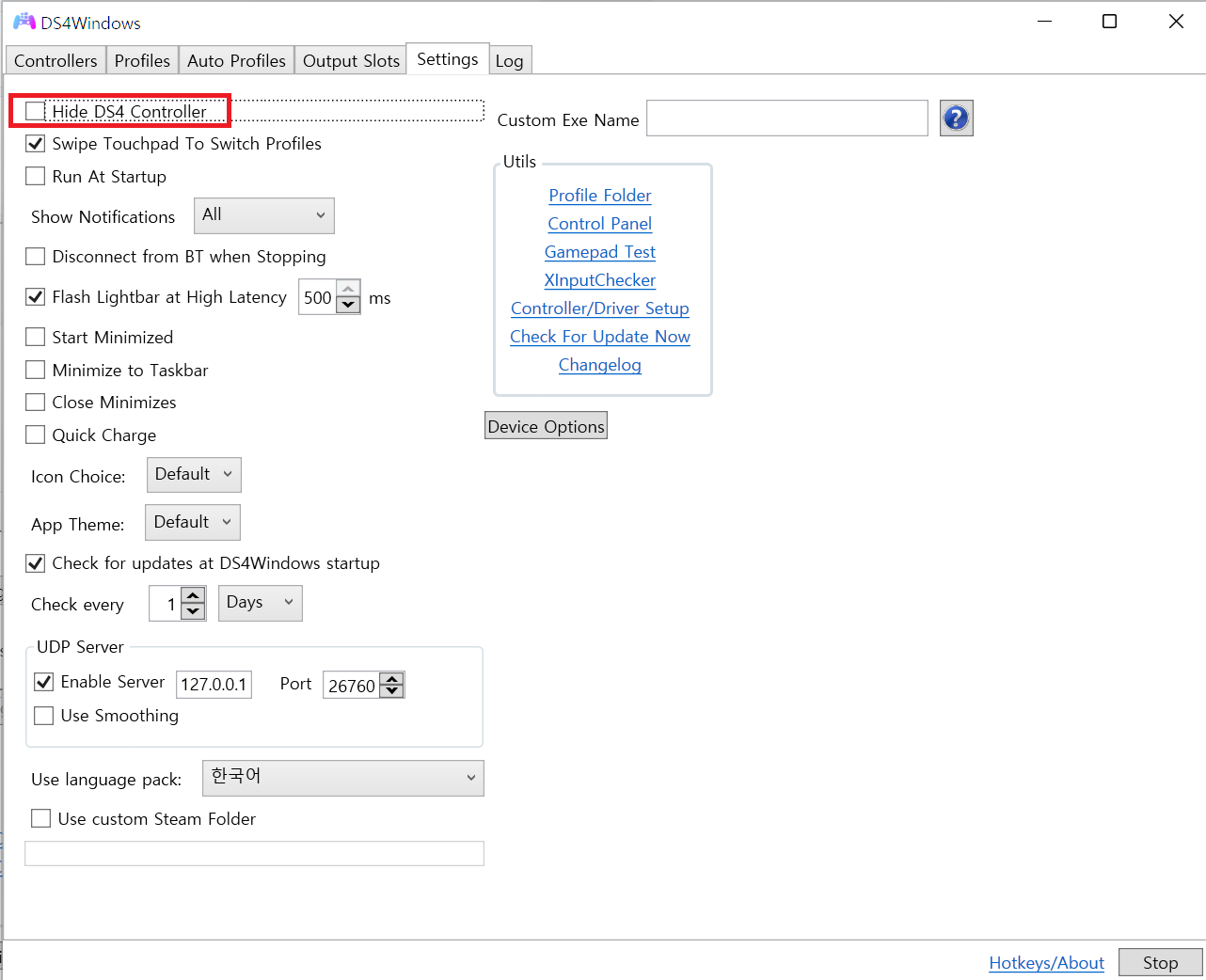The width and height of the screenshot is (1206, 980).
Task: Minimize the DS4Windows window
Action: tap(1044, 22)
